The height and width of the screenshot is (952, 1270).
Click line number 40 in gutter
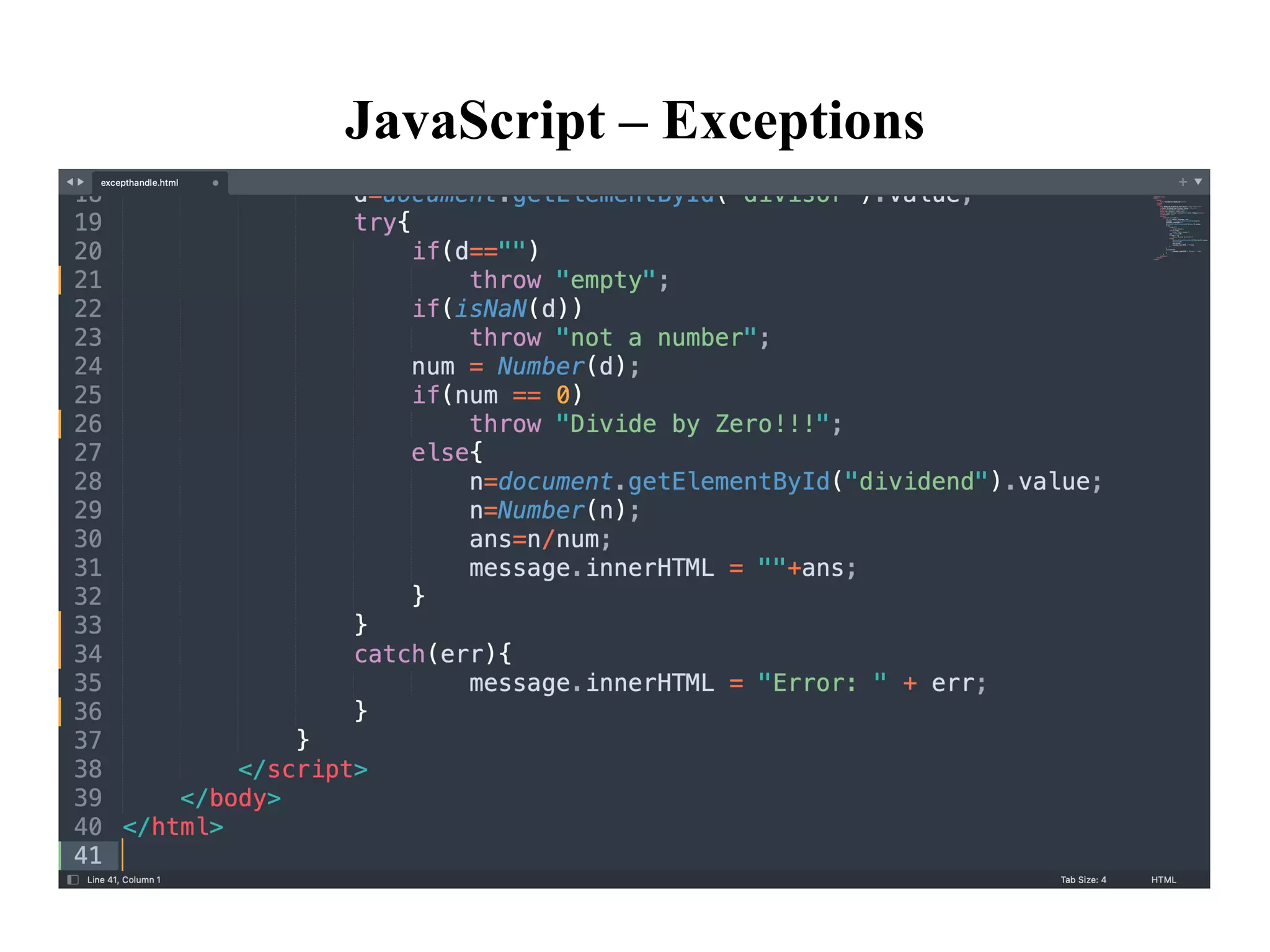click(x=88, y=826)
